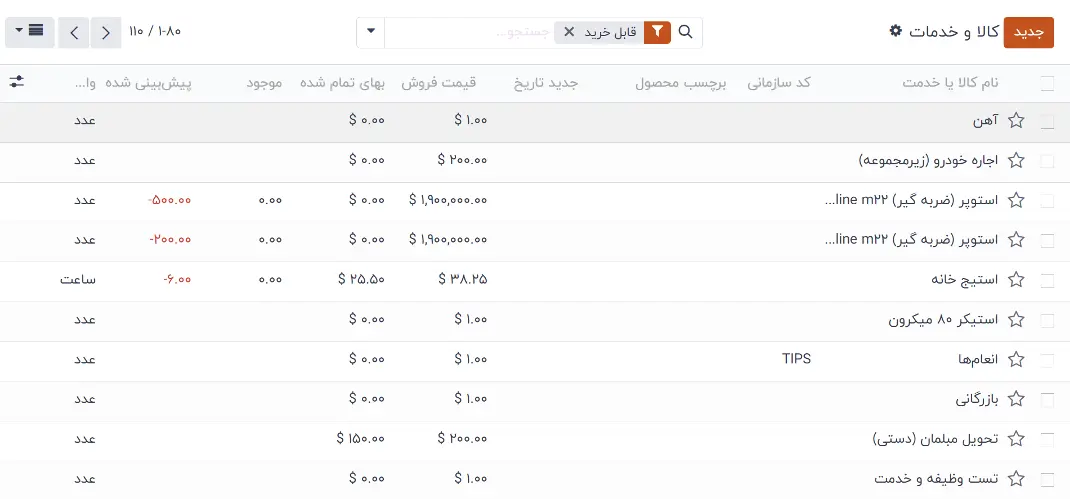Favorite the استوپر row with -۵۰۰.۰۰ forecast
Image resolution: width=1070 pixels, height=499 pixels.
click(x=1016, y=200)
